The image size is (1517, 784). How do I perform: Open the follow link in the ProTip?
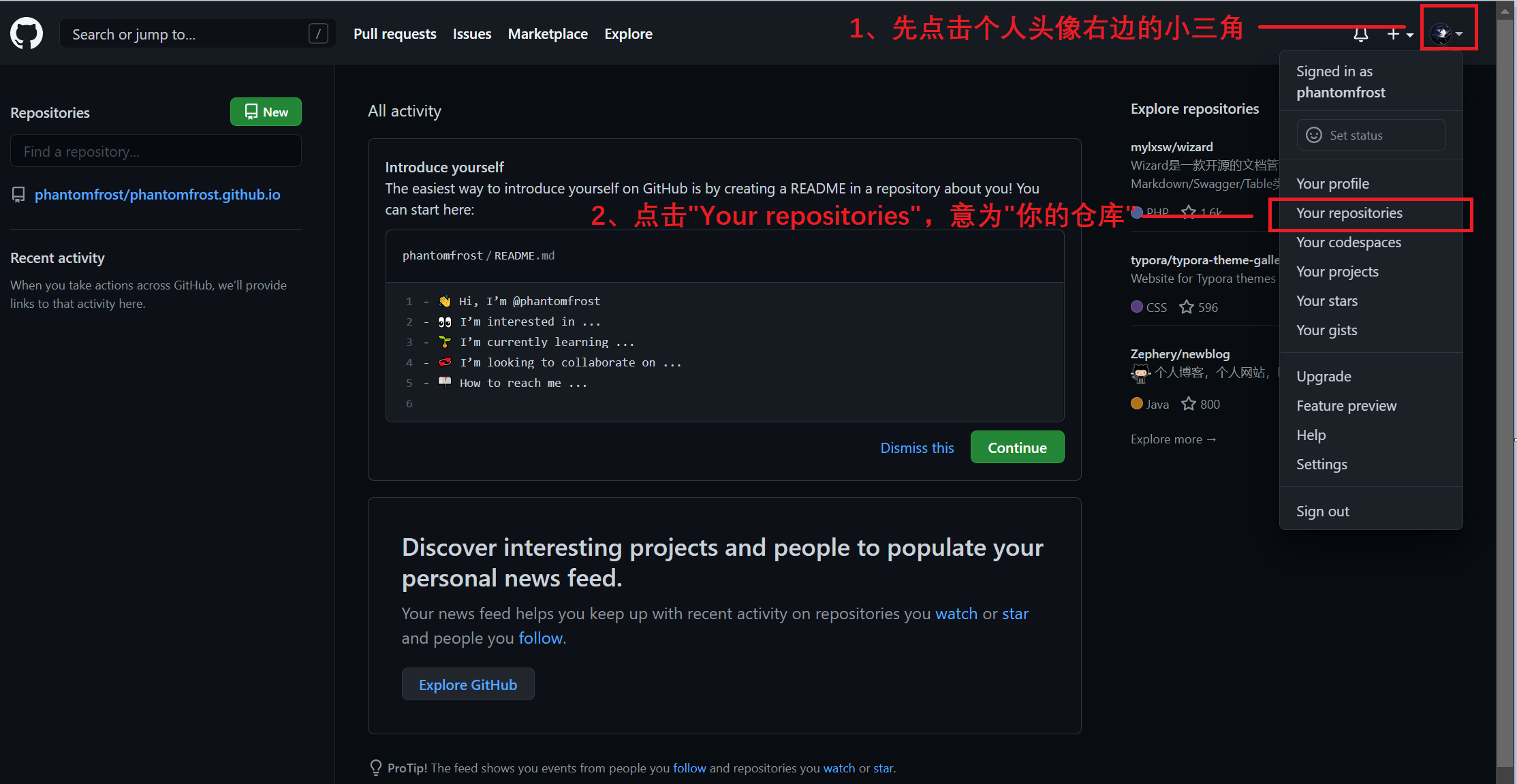click(689, 768)
